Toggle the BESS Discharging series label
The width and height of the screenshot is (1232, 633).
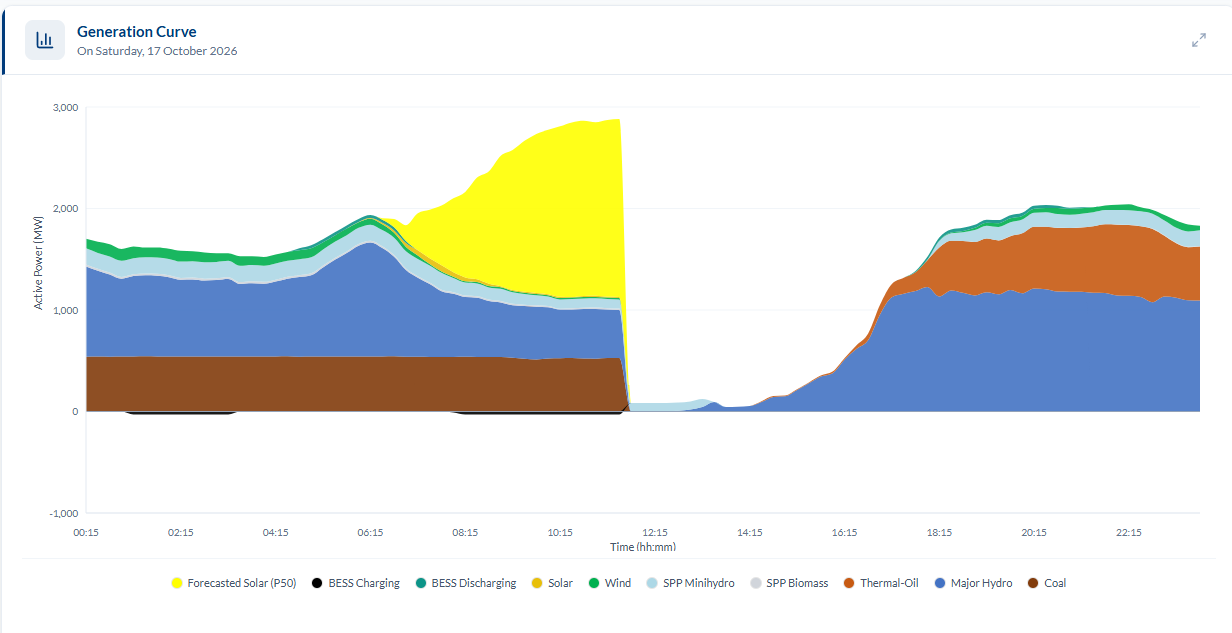coord(474,583)
